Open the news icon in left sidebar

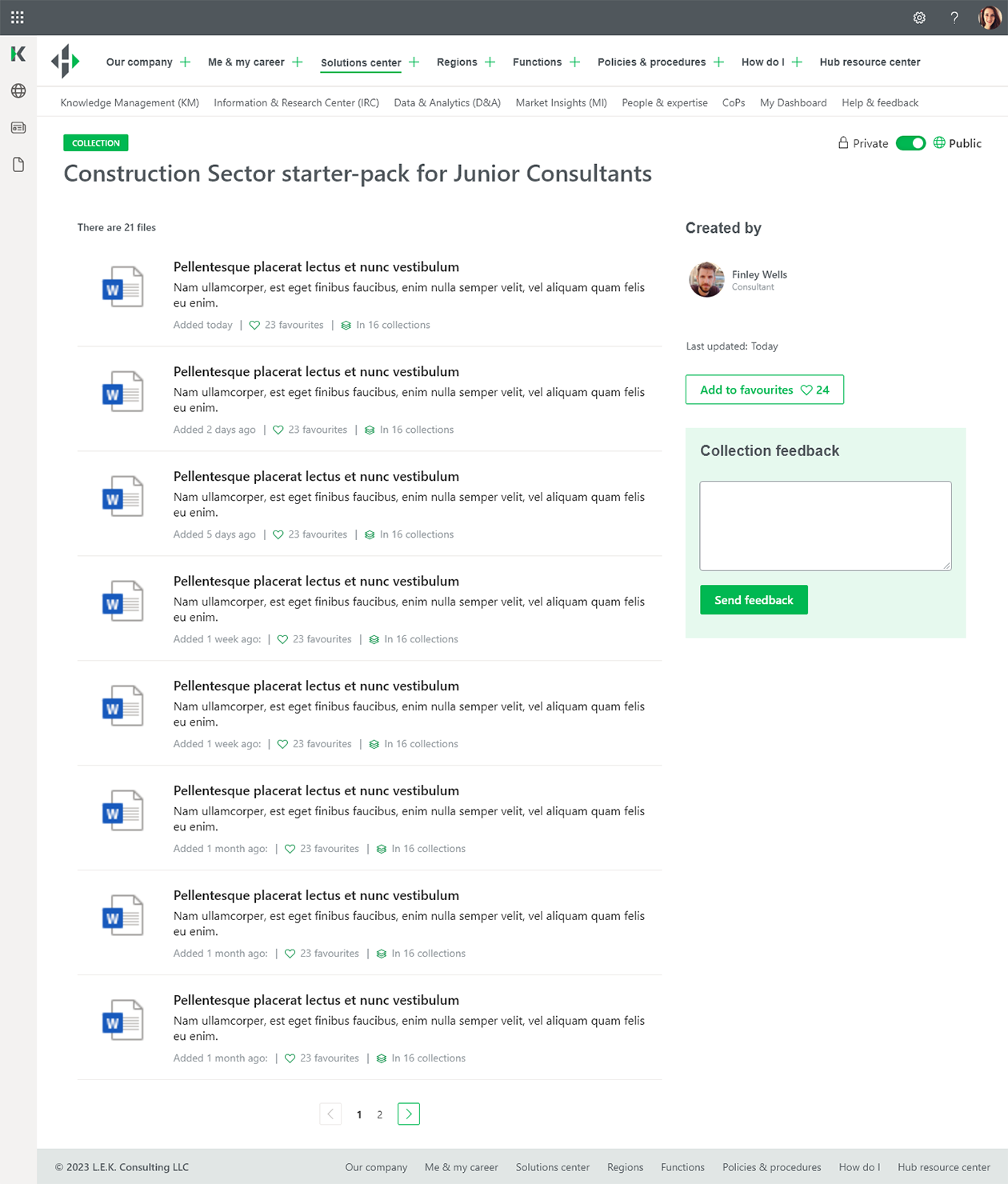pos(18,128)
